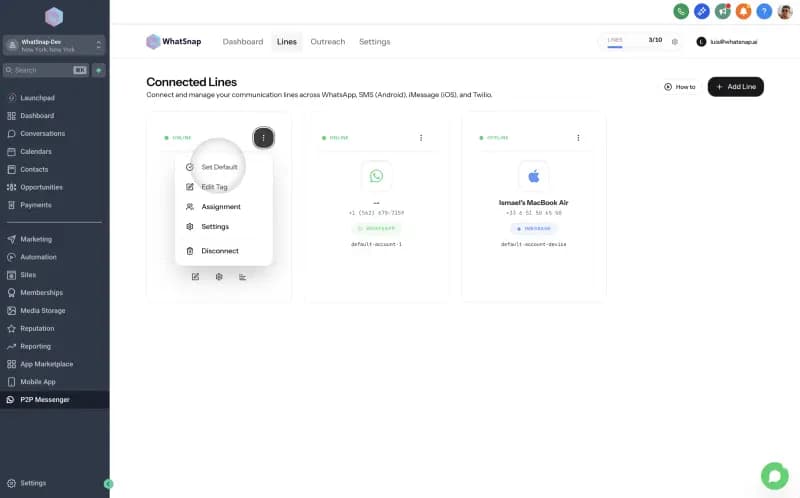
Task: Choose Settings from the line context menu
Action: [x=215, y=227]
